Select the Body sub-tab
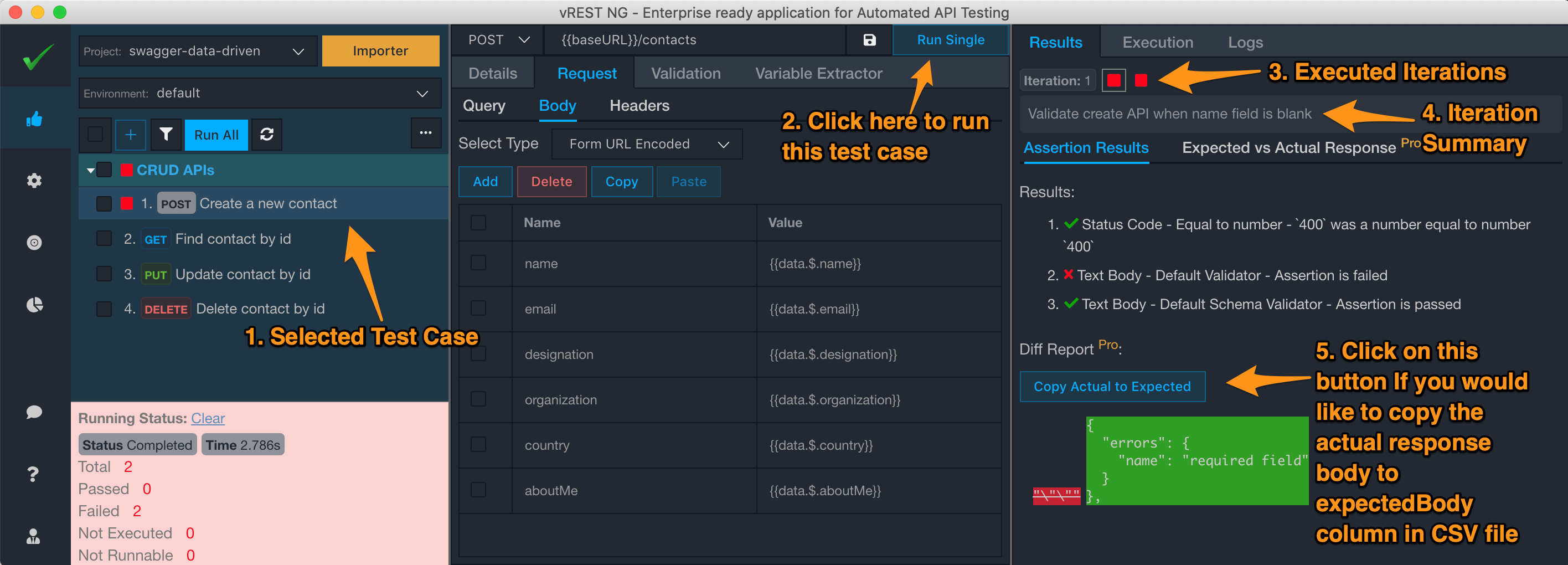Image resolution: width=1568 pixels, height=565 pixels. [x=558, y=105]
